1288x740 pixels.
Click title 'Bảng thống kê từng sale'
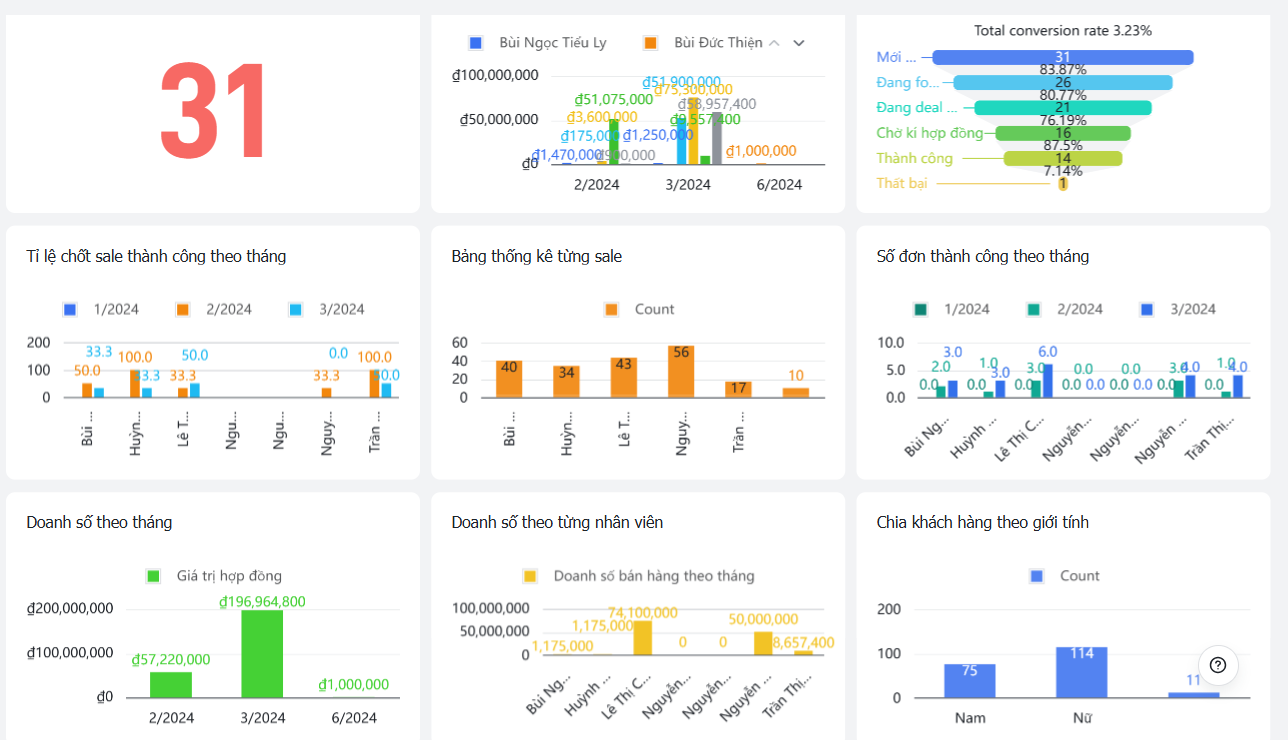pyautogui.click(x=537, y=256)
